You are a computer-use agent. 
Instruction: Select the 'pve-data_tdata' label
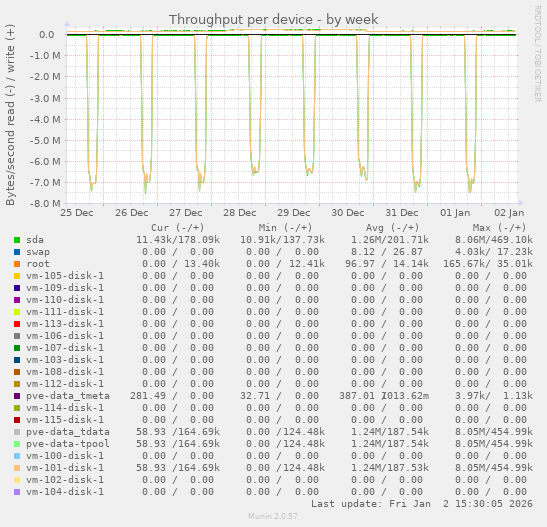68,432
